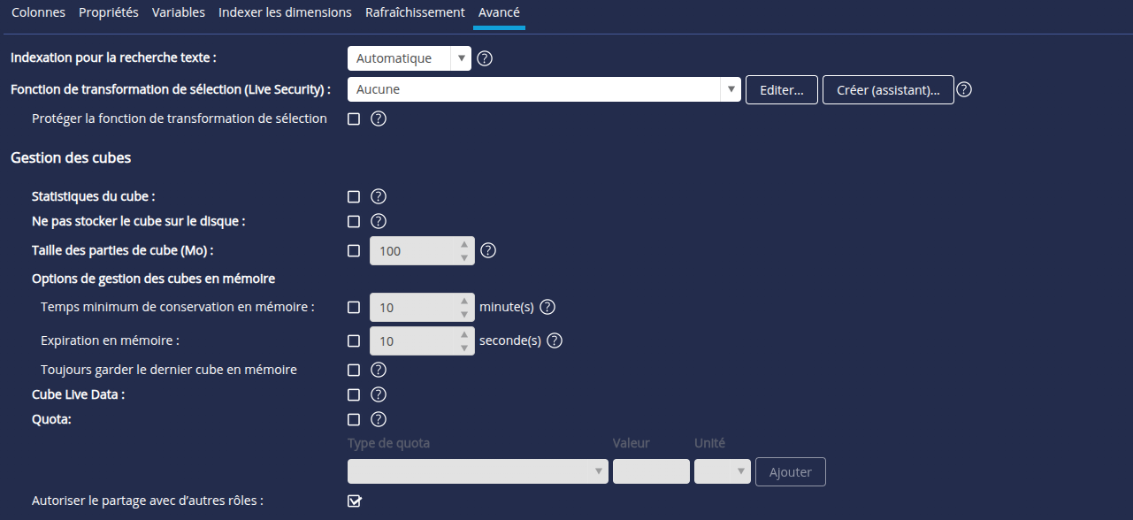The image size is (1133, 520).
Task: Click the Quota help icon
Action: pyautogui.click(x=379, y=419)
